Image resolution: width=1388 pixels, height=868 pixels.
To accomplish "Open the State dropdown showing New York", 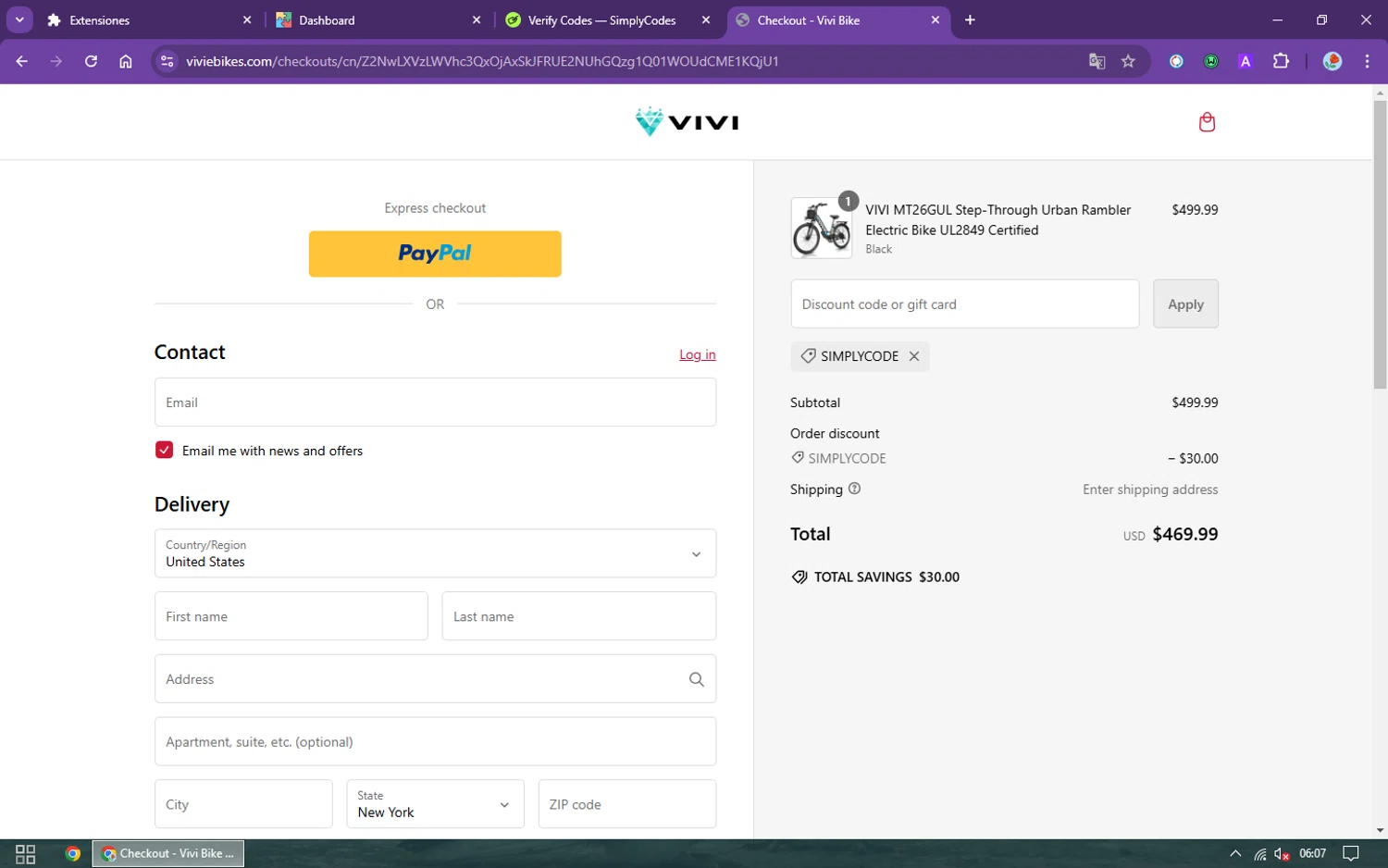I will pyautogui.click(x=435, y=804).
